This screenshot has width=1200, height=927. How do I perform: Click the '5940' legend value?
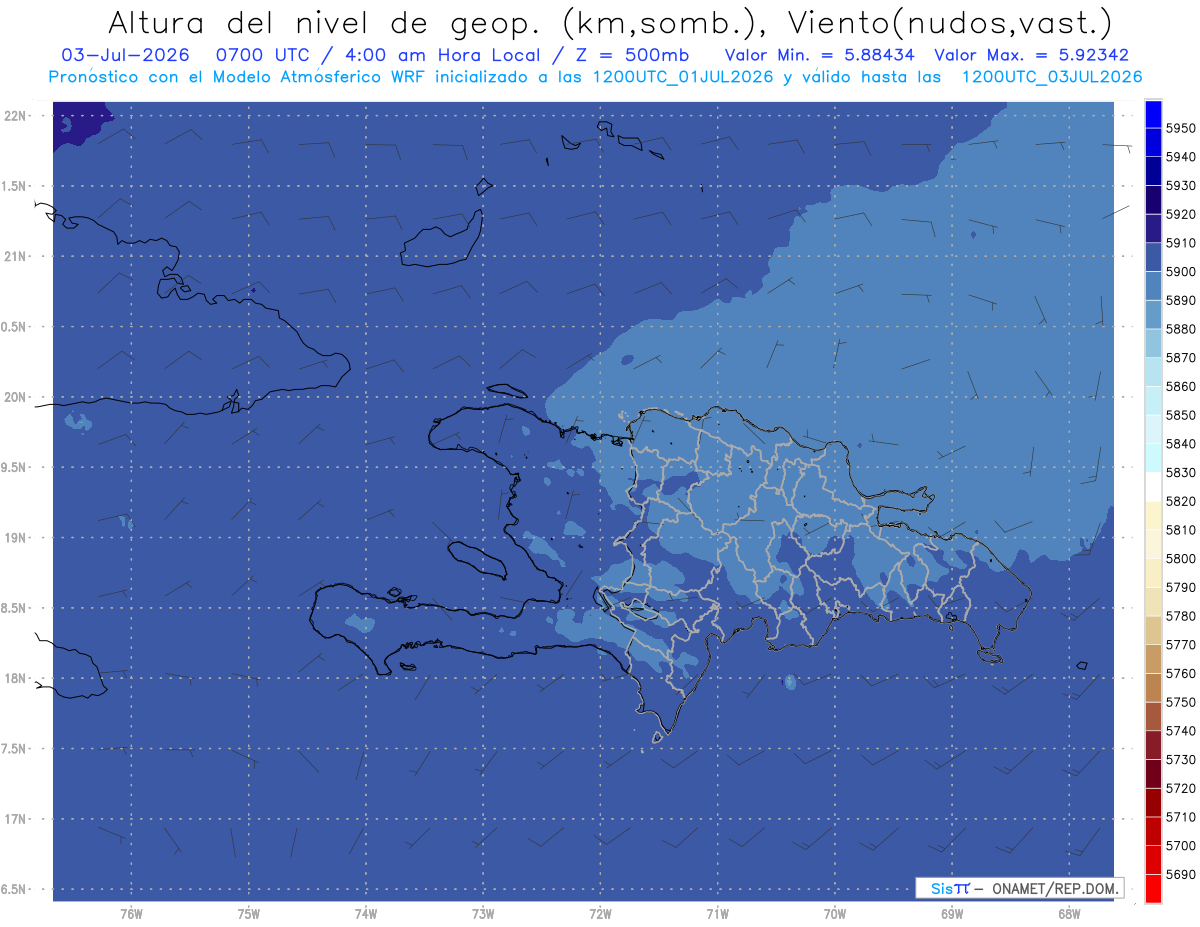point(1181,157)
